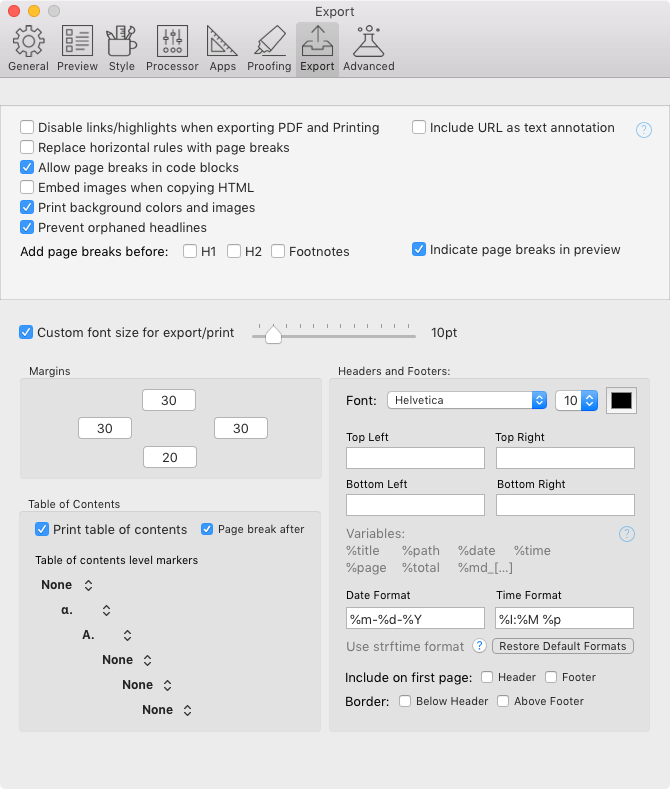The image size is (670, 789).
Task: Click the right margin field showing 30
Action: point(240,428)
